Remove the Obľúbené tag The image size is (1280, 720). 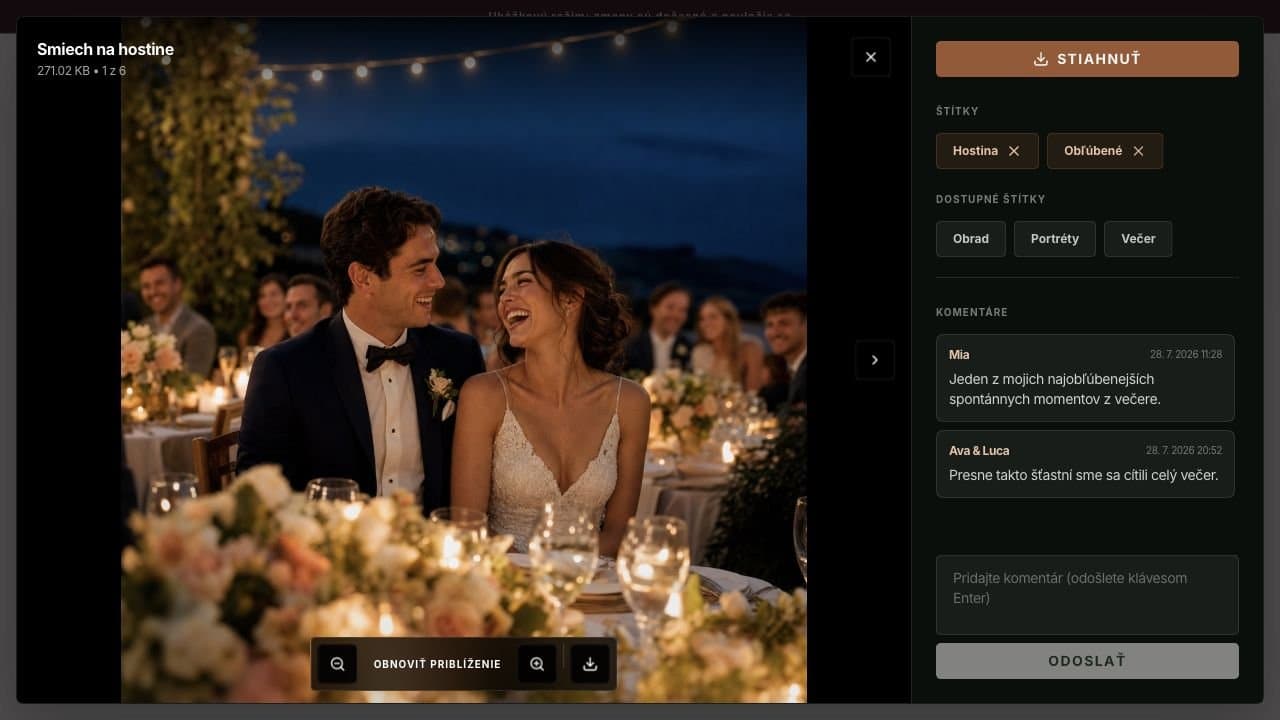click(x=1138, y=151)
